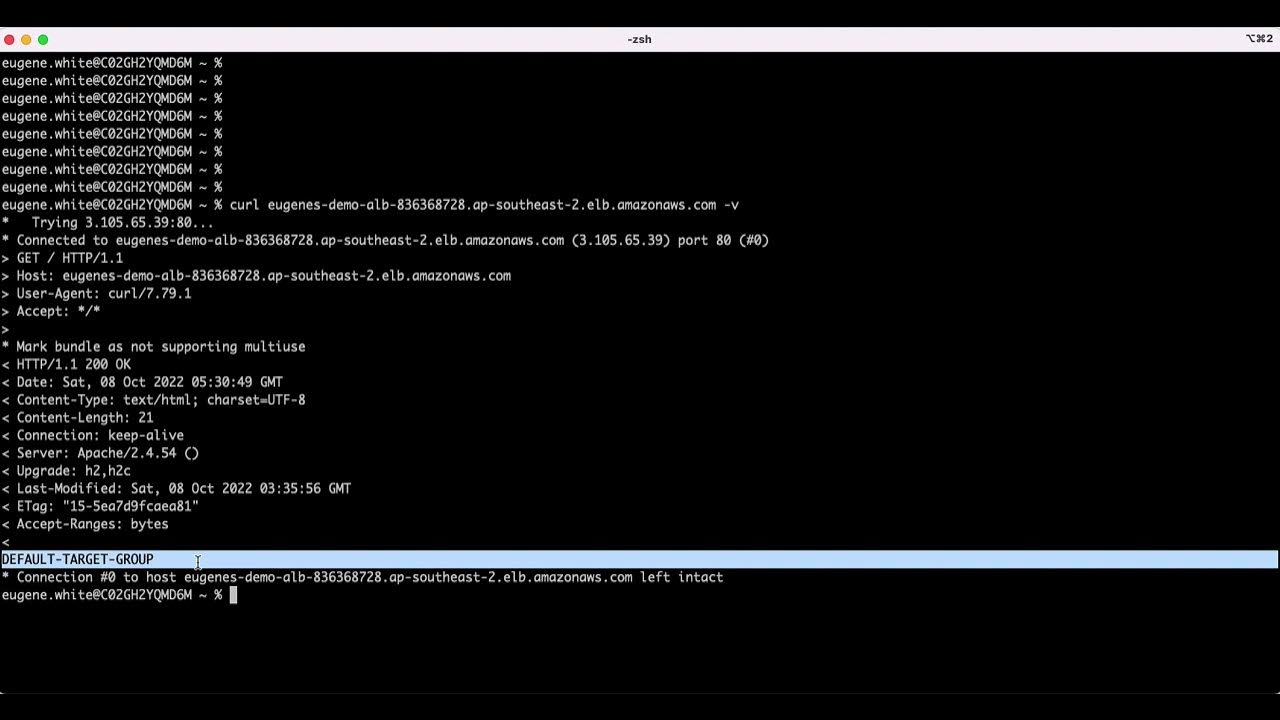Viewport: 1280px width, 720px height.
Task: Click the 'Server: Apache/2.4.54 ()' line
Action: pyautogui.click(x=100, y=453)
